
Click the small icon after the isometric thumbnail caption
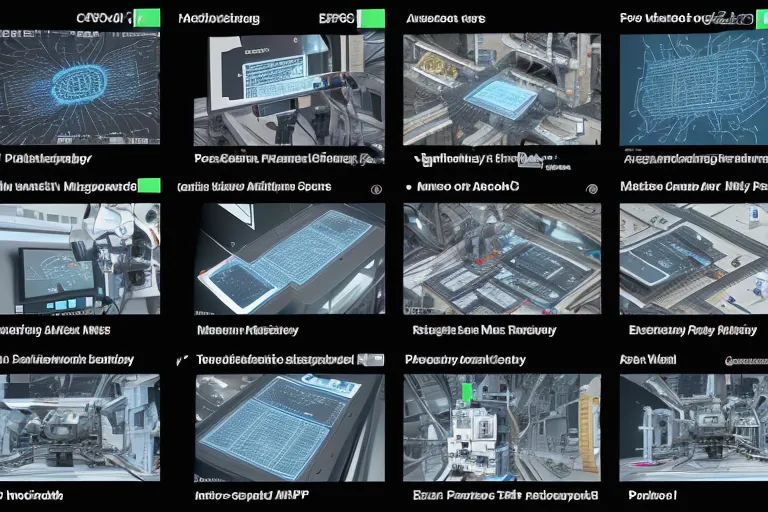pos(536,158)
